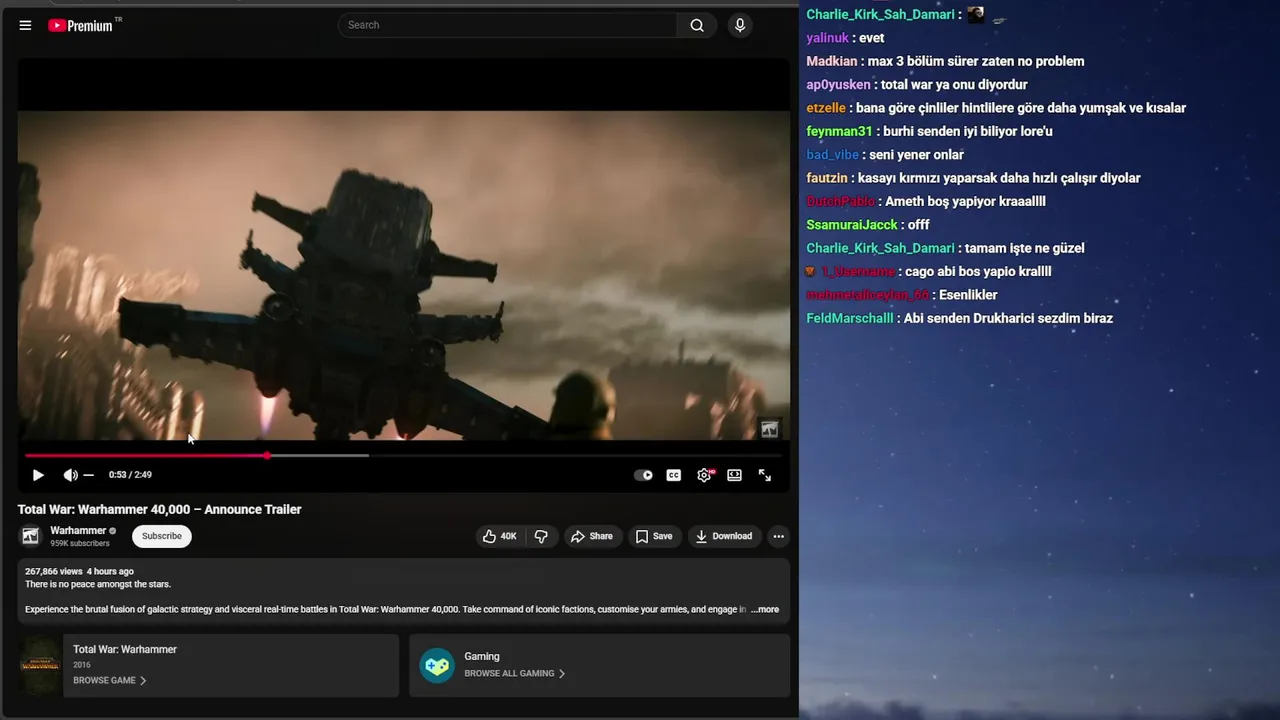Click 'tamam işte ne güzel' message

pyautogui.click(x=1024, y=248)
